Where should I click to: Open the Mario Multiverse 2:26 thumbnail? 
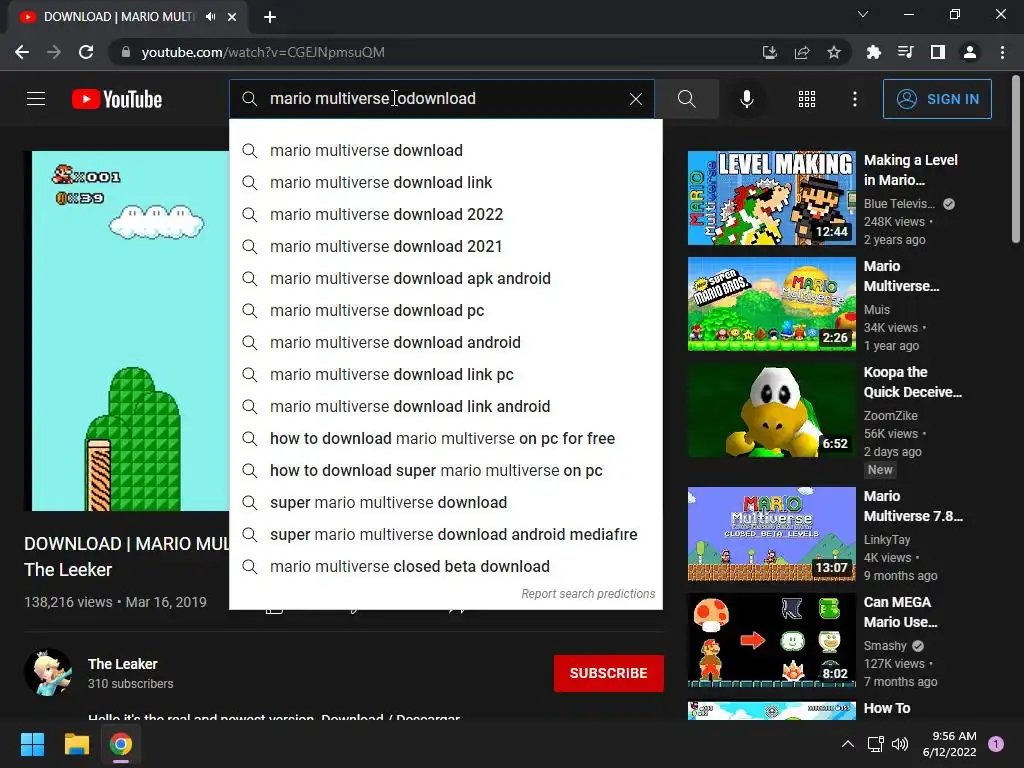tap(771, 304)
